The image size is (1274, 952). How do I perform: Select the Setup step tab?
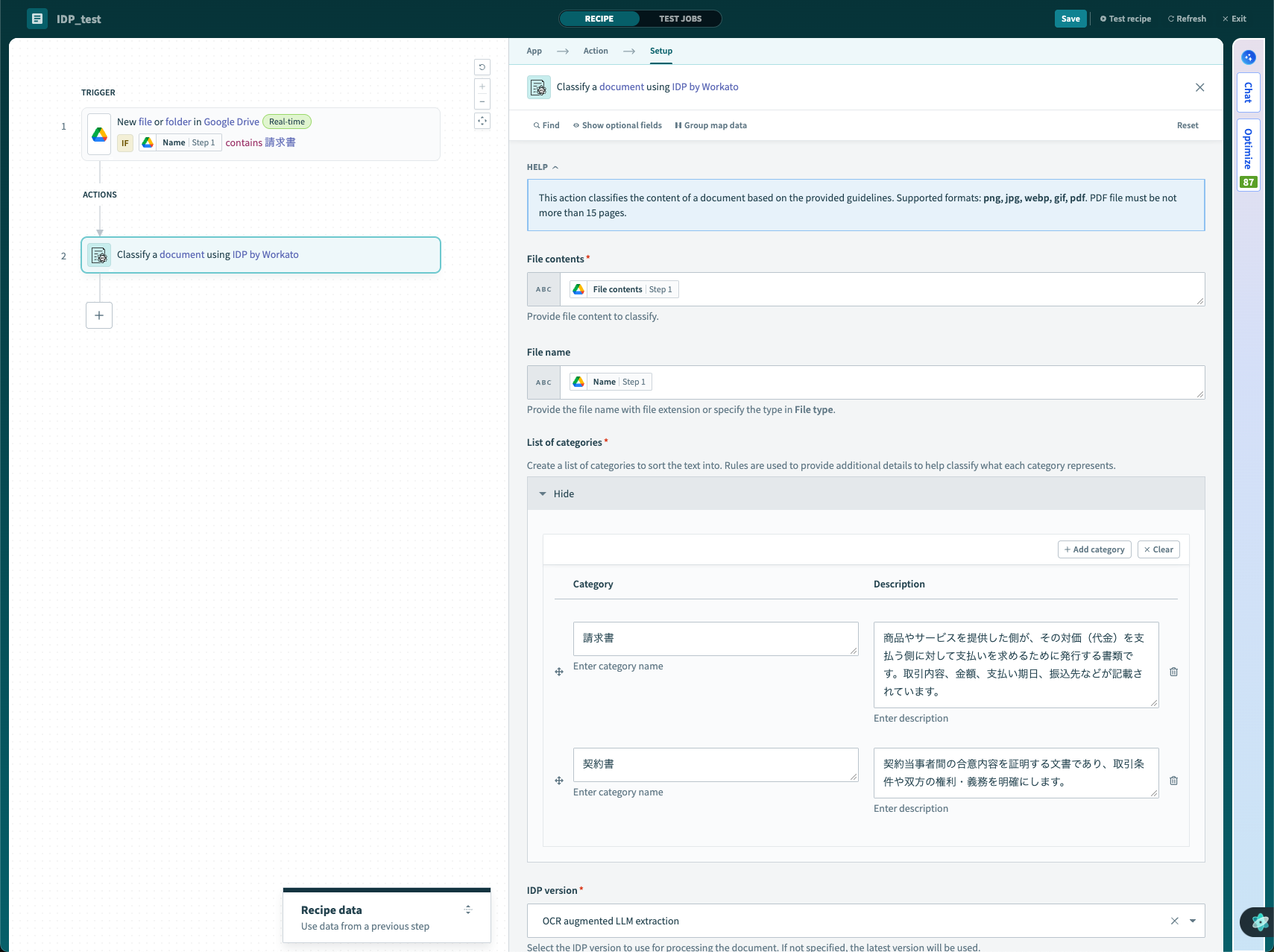click(661, 51)
